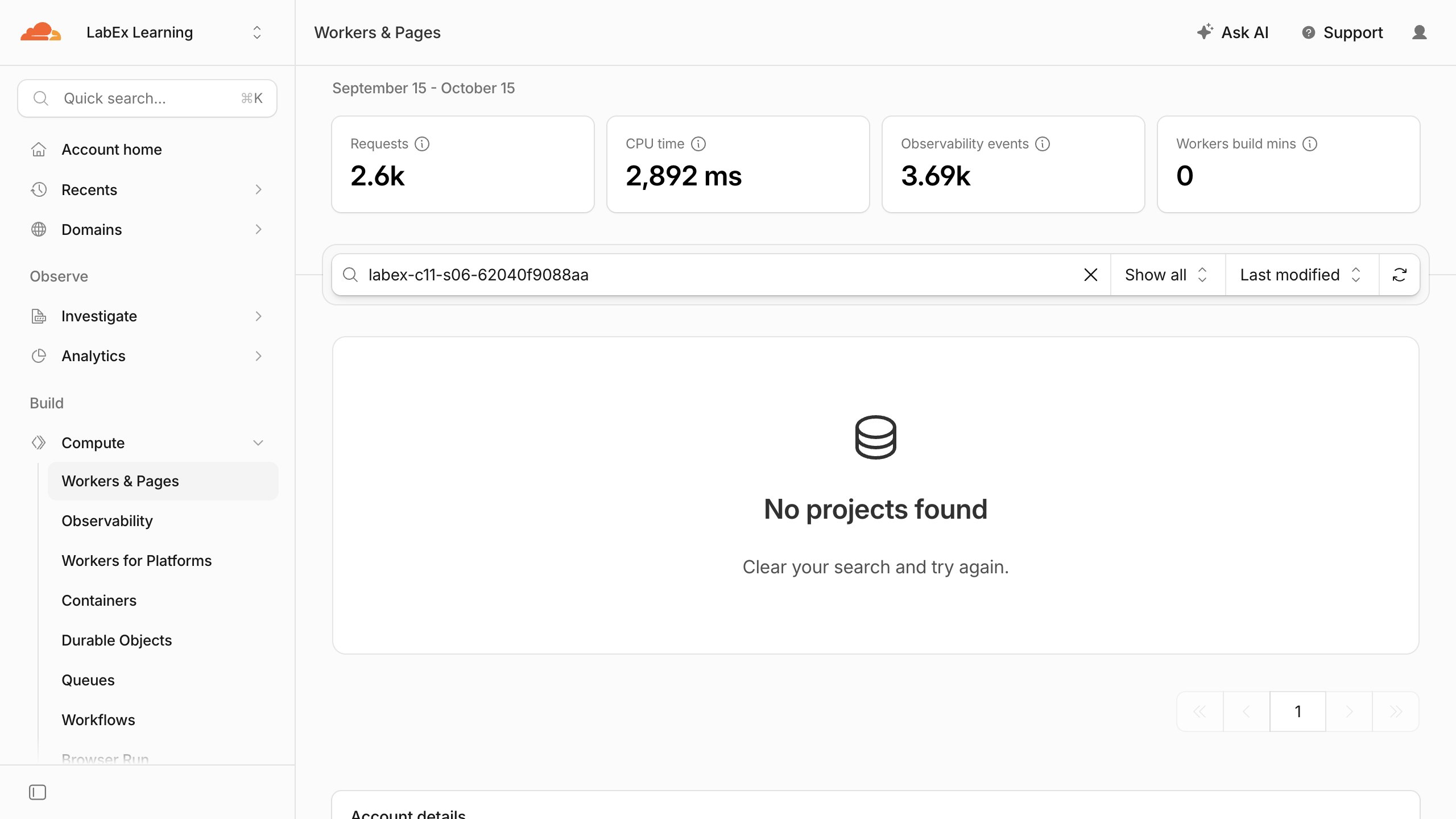Expand the Recents submenu chevron
Viewport: 1456px width, 819px height.
(x=258, y=189)
